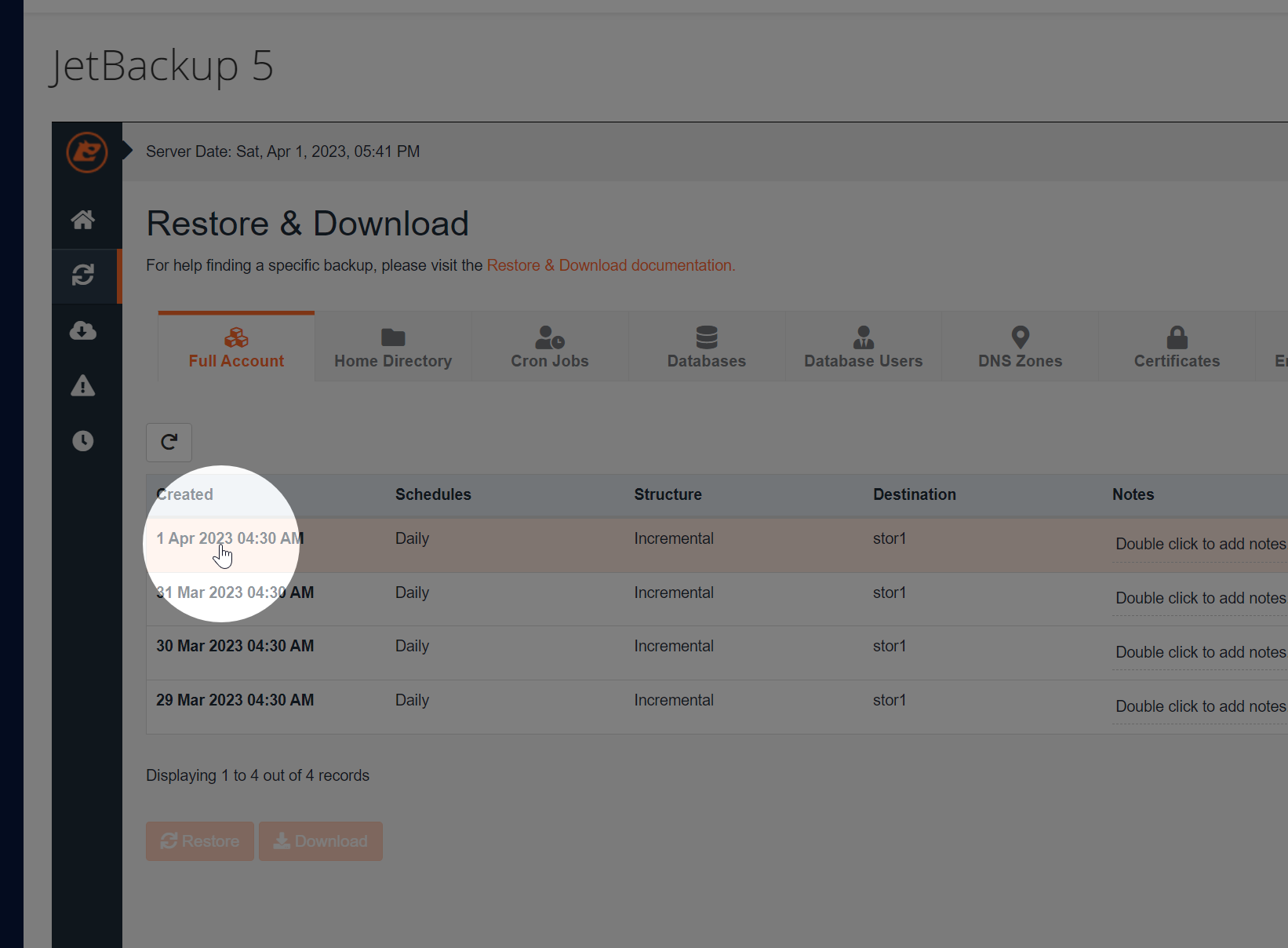Open the alerts warning triangle icon
Viewport: 1288px width, 948px height.
pyautogui.click(x=83, y=385)
